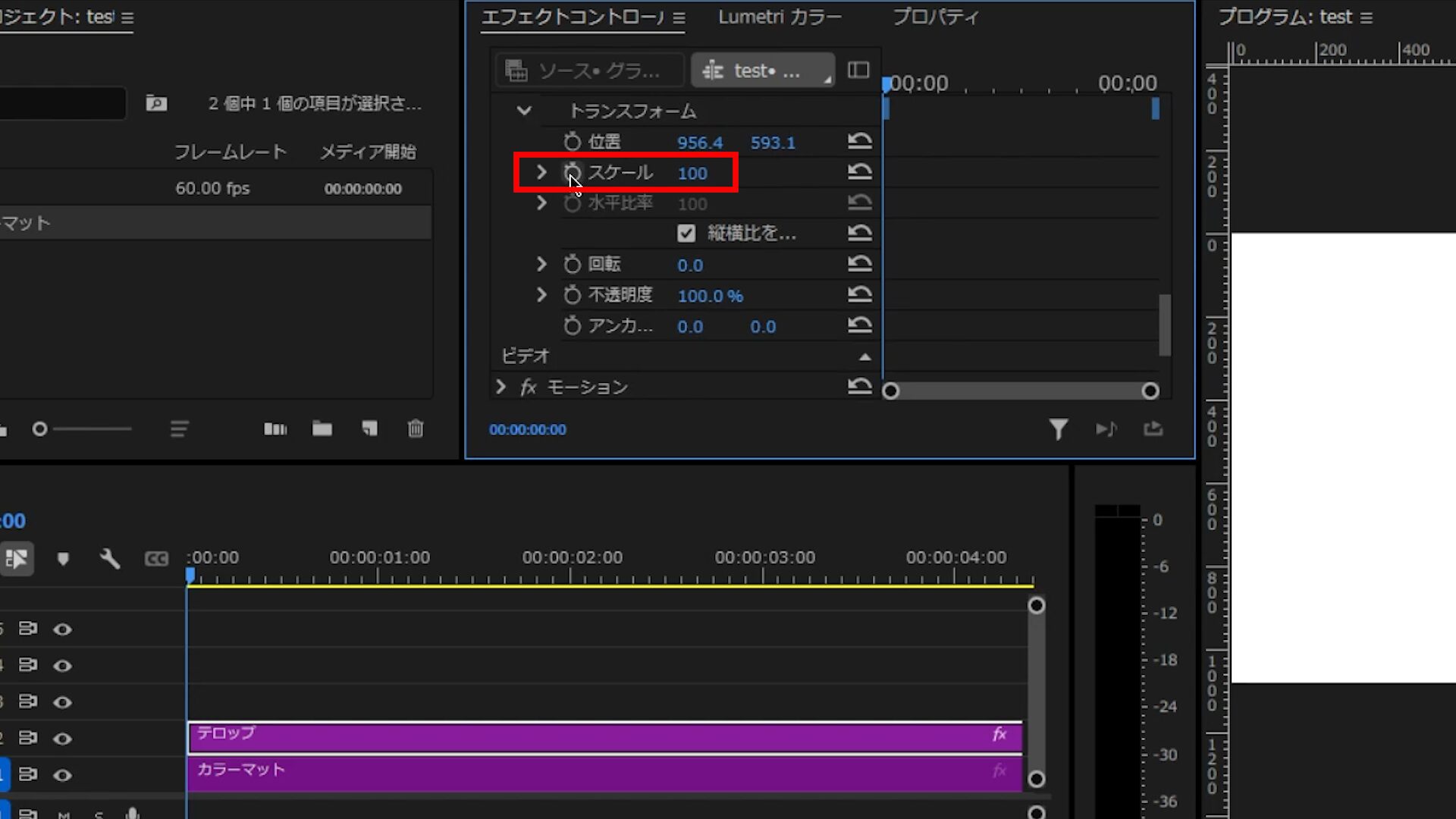Click the play audio icon in effect controls

pyautogui.click(x=1106, y=429)
